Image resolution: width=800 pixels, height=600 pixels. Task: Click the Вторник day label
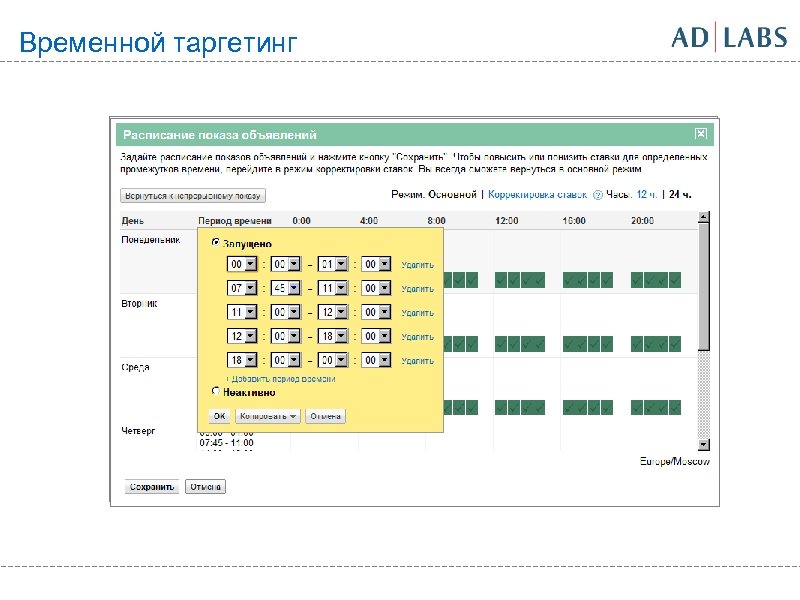[x=139, y=304]
